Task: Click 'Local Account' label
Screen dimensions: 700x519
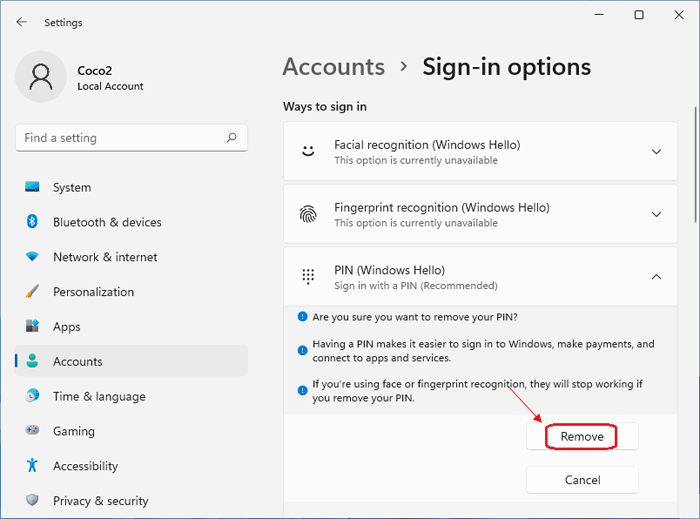Action: (110, 86)
